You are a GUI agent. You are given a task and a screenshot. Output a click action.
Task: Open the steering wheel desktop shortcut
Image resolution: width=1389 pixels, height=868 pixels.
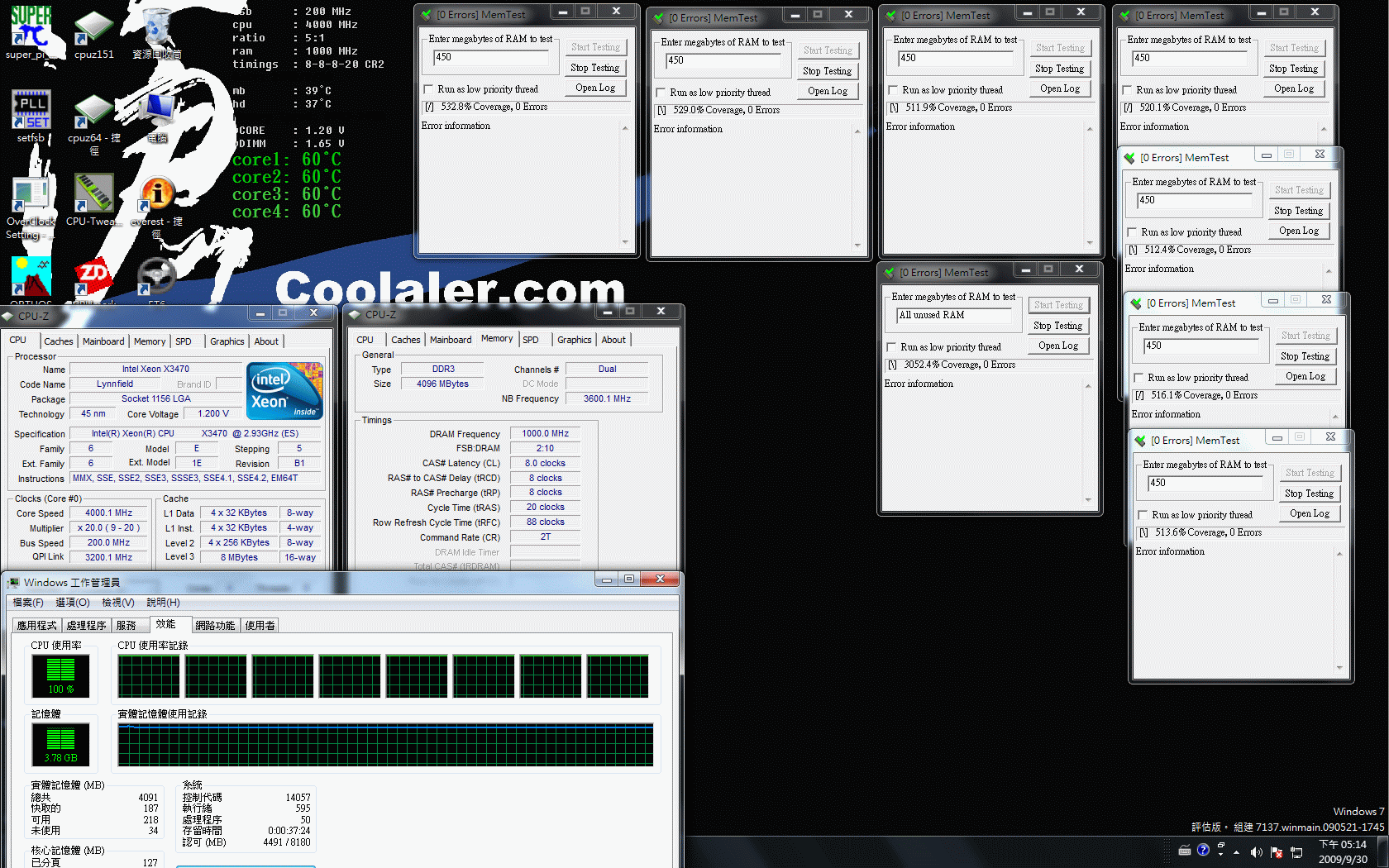(157, 276)
